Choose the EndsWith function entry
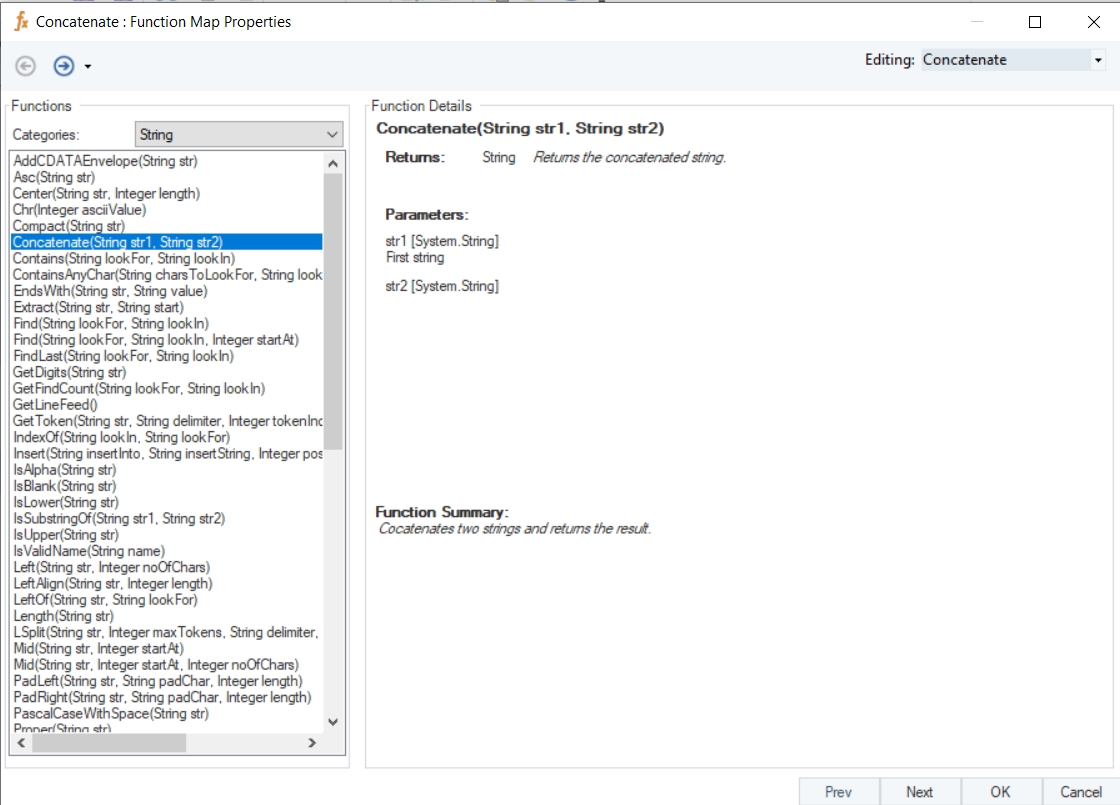The image size is (1120, 805). click(x=110, y=291)
